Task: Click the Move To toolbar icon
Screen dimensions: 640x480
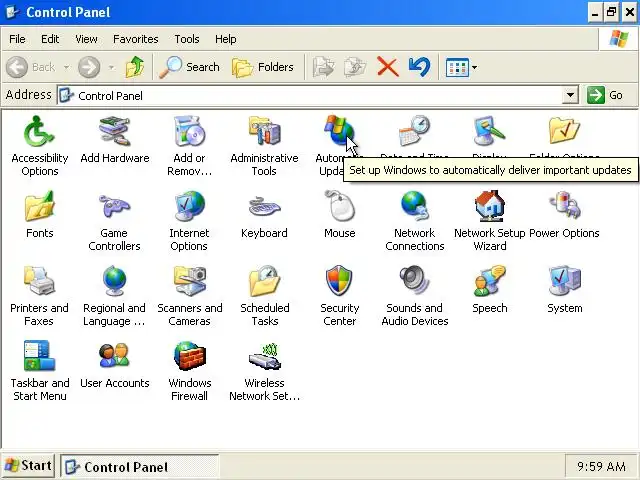Action: [324, 67]
